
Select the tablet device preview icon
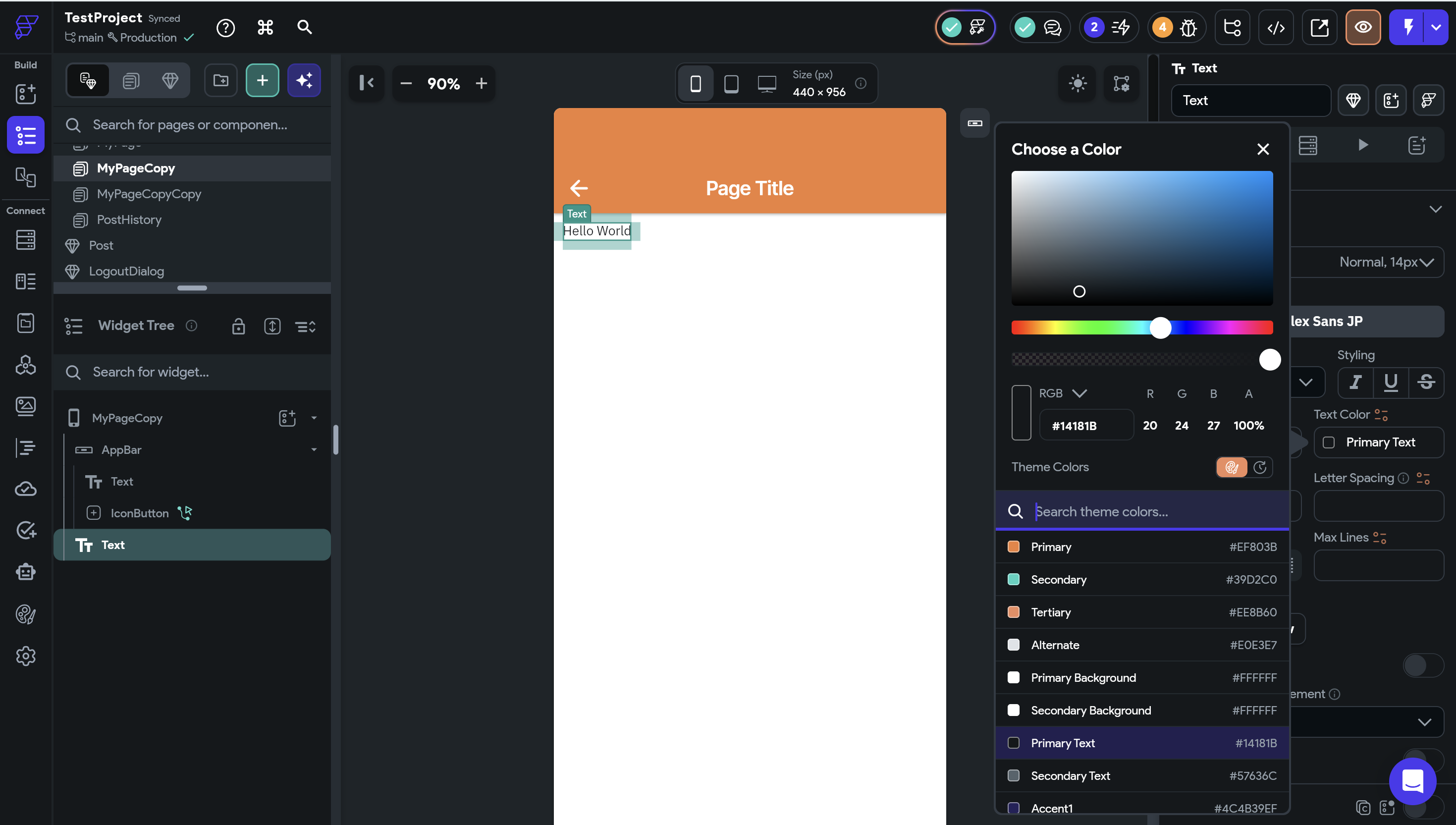(x=731, y=84)
